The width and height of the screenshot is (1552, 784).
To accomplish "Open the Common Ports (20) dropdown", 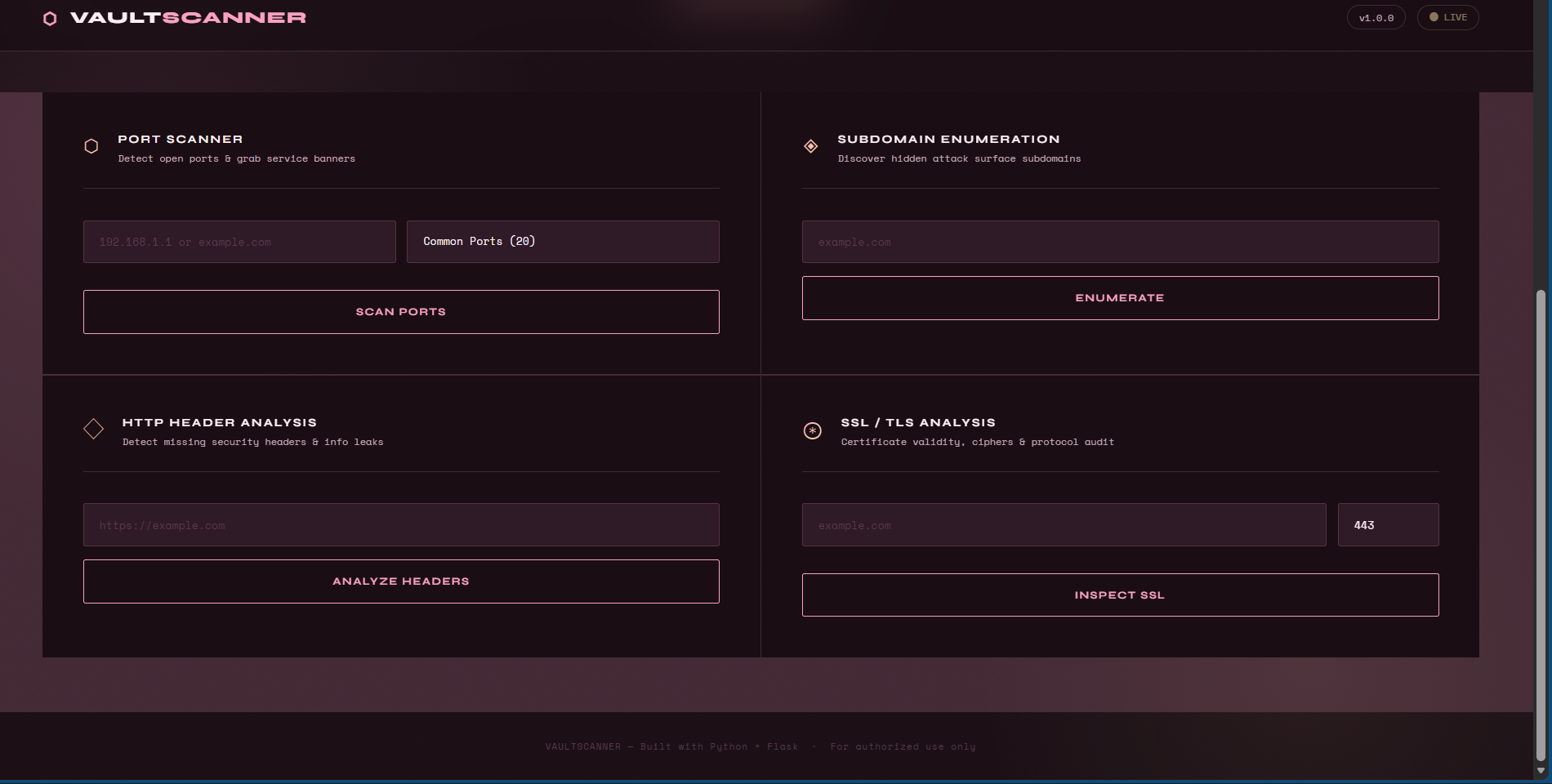I will click(x=563, y=242).
